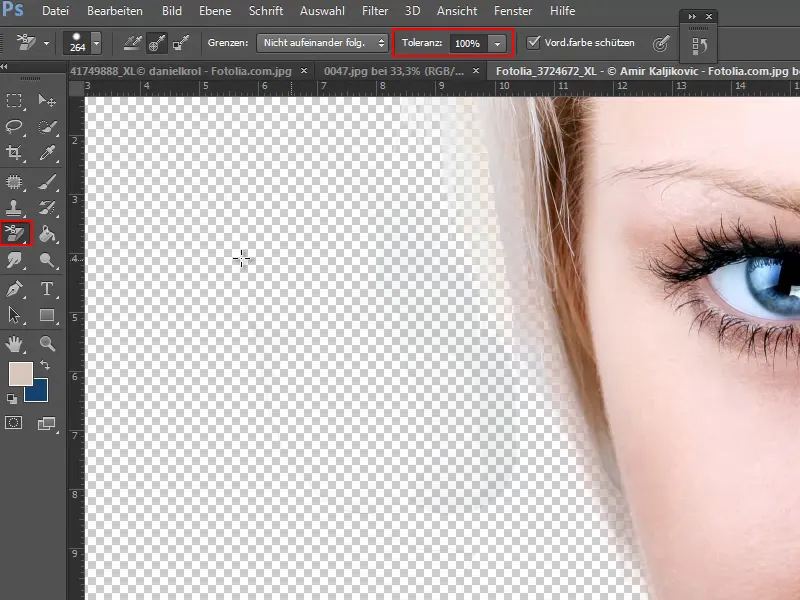The height and width of the screenshot is (600, 800).
Task: Select the Hand tool
Action: coord(14,343)
